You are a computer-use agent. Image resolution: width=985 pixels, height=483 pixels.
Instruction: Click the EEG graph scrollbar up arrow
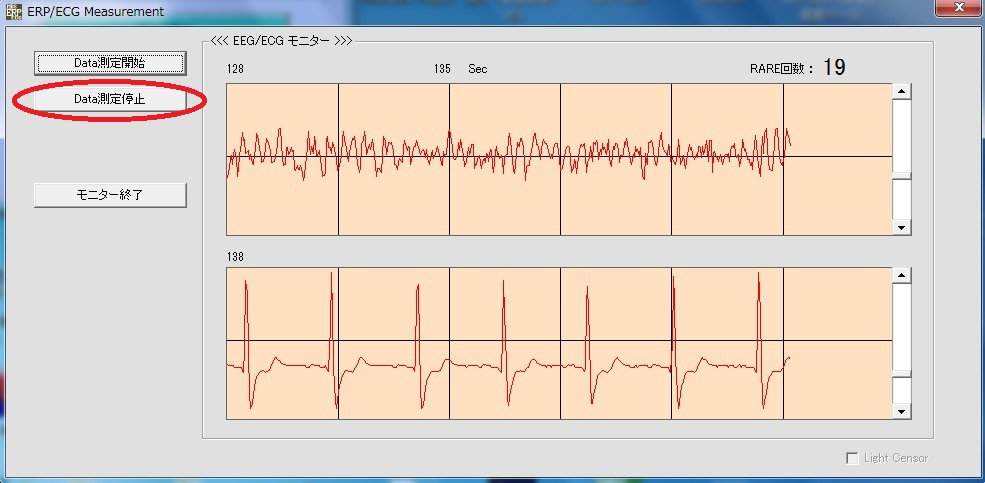coord(902,92)
